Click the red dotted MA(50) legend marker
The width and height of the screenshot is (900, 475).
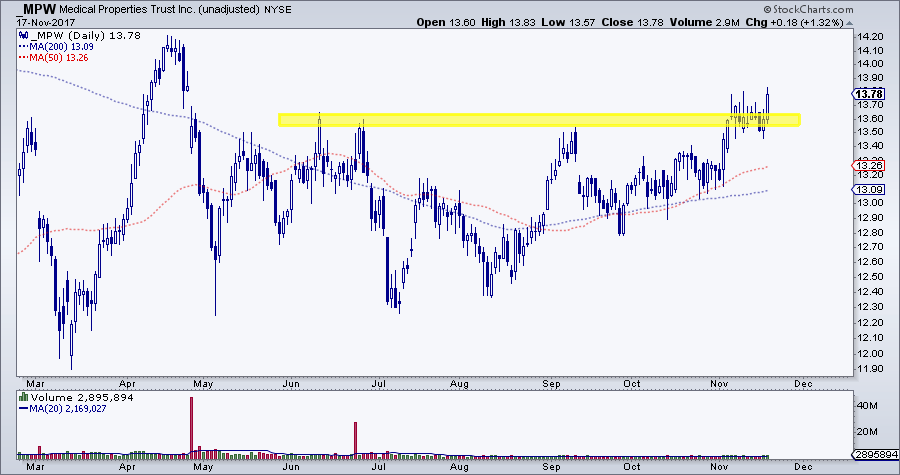pos(23,56)
